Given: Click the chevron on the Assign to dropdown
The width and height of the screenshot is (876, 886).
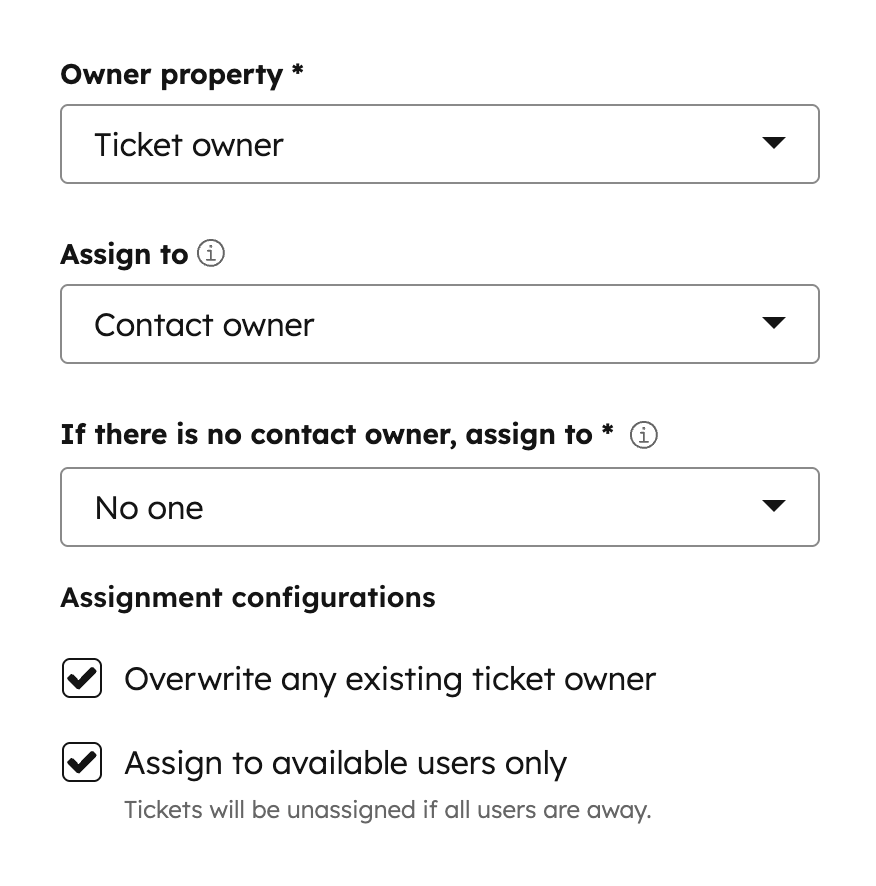Looking at the screenshot, I should point(773,323).
